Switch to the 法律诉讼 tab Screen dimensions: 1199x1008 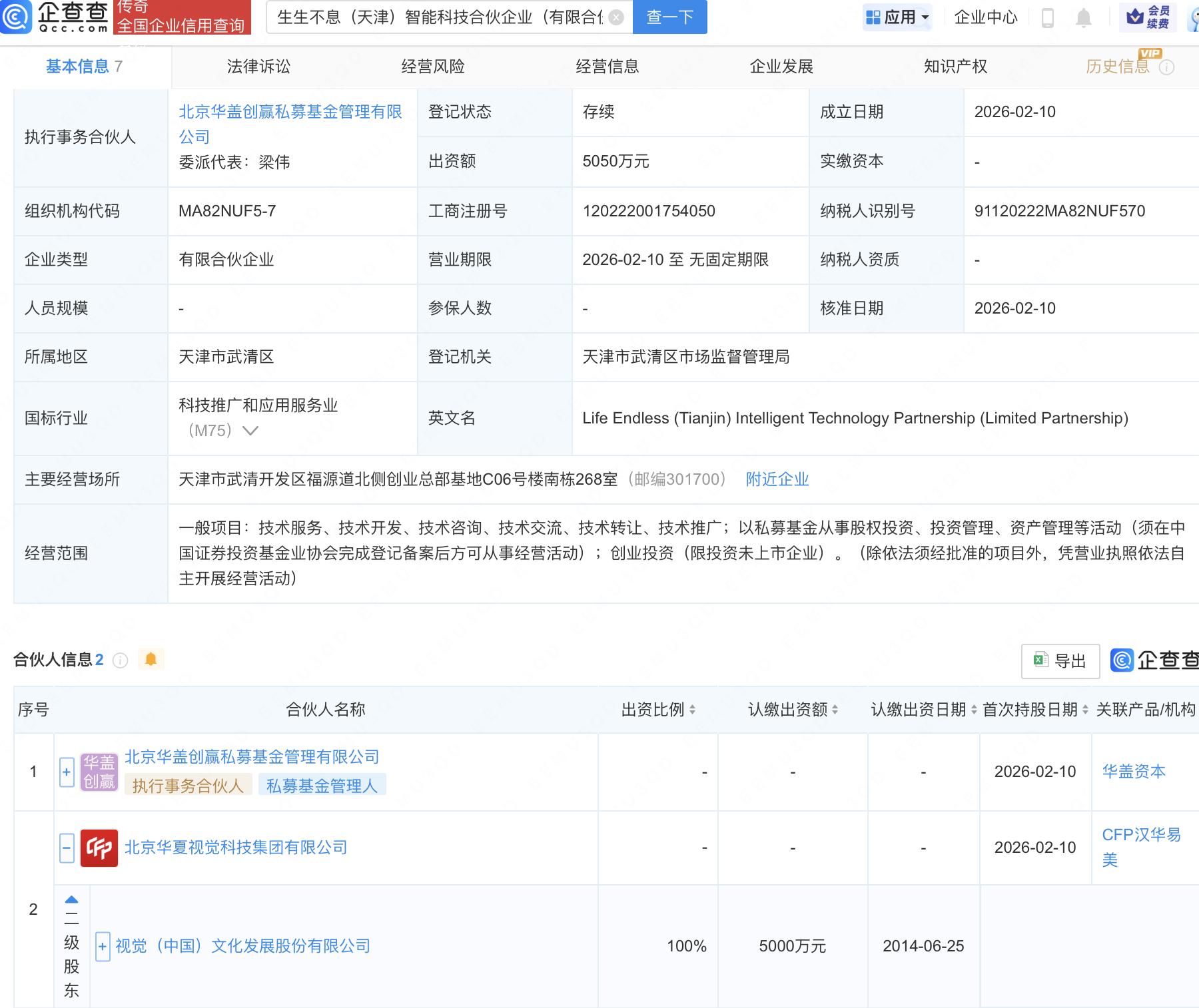click(258, 67)
